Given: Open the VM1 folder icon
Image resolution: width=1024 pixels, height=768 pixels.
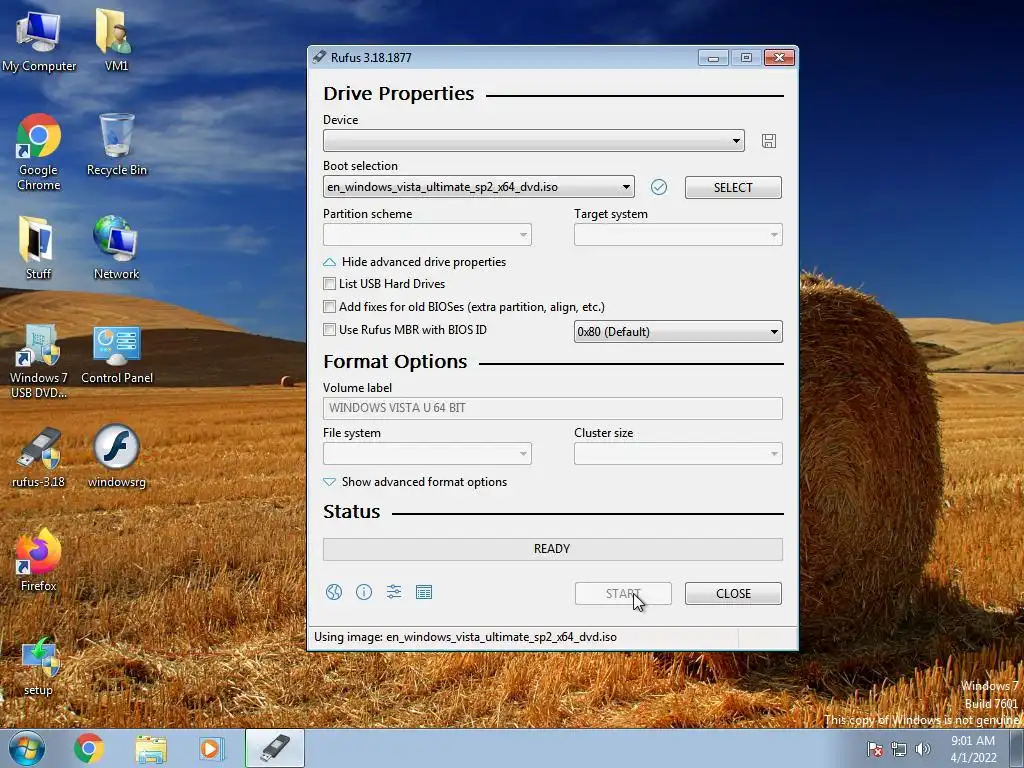Looking at the screenshot, I should pyautogui.click(x=116, y=40).
